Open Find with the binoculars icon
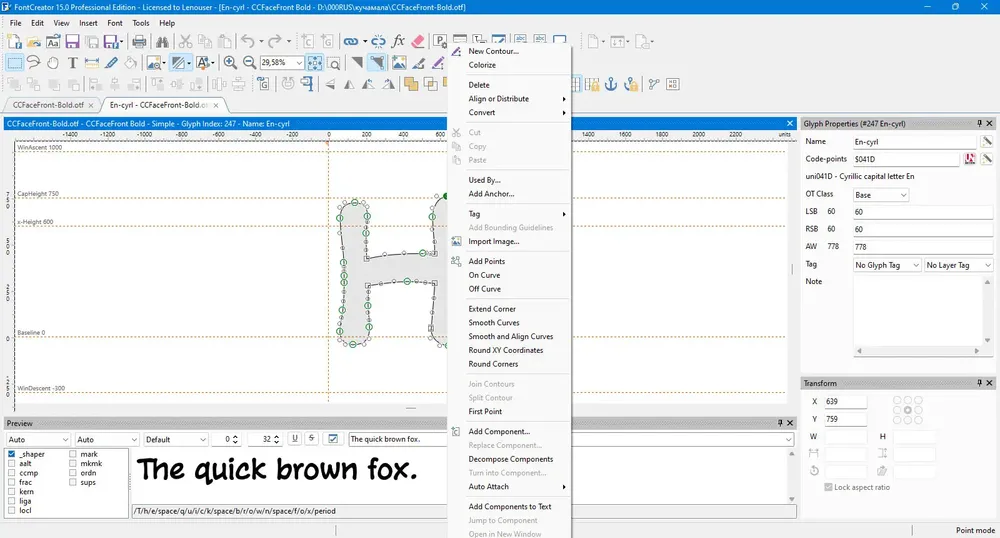 [161, 42]
